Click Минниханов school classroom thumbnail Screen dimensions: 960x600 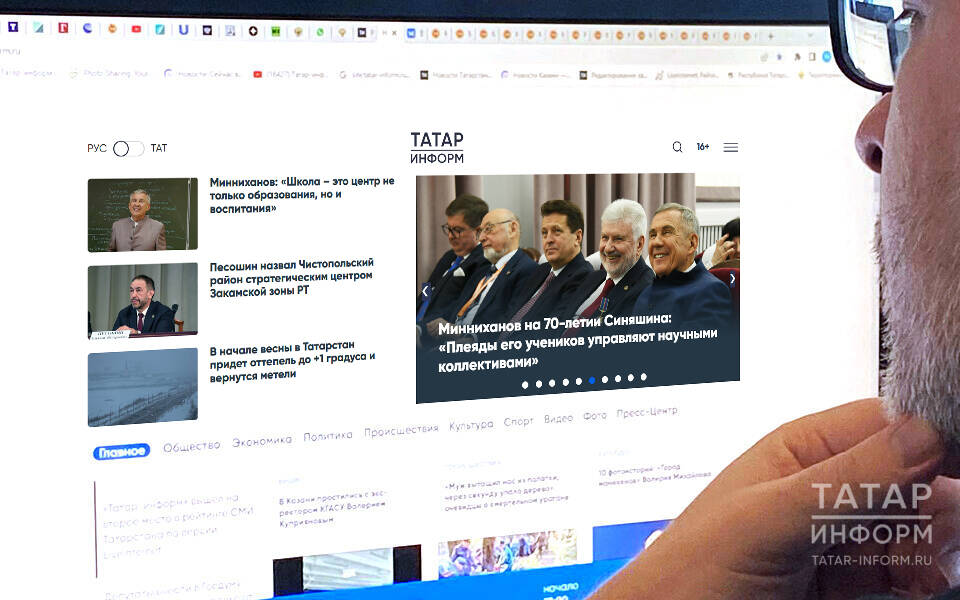coord(142,214)
